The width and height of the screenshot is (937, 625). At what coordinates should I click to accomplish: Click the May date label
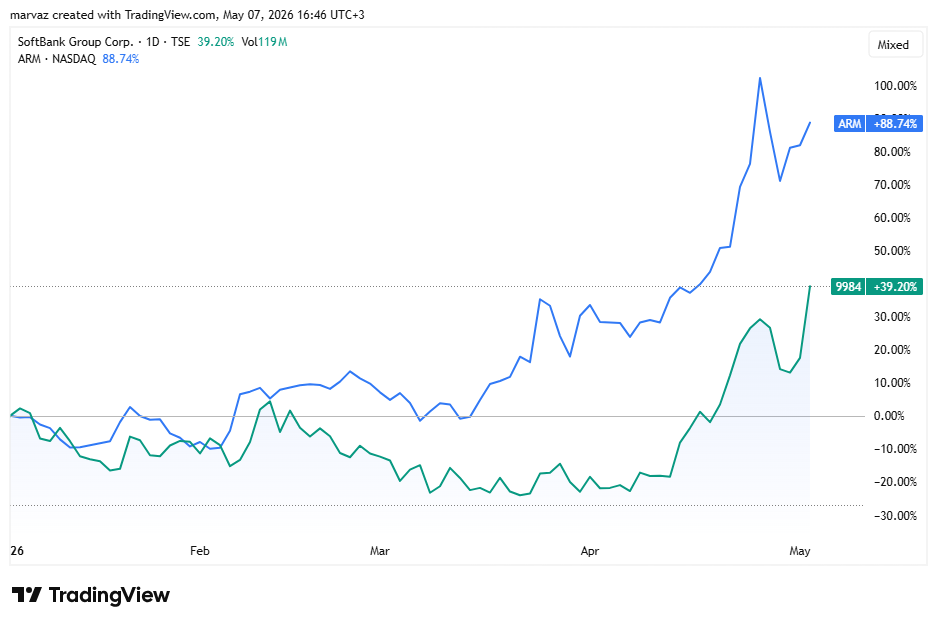[x=800, y=551]
